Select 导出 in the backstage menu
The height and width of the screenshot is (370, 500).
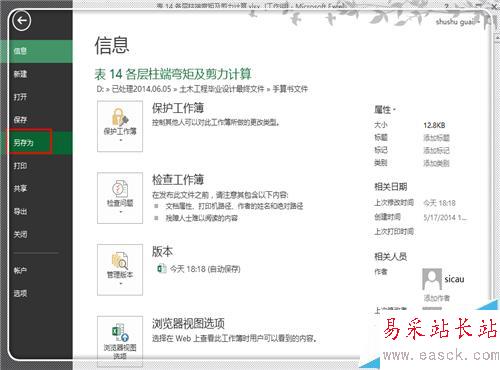tap(36, 211)
